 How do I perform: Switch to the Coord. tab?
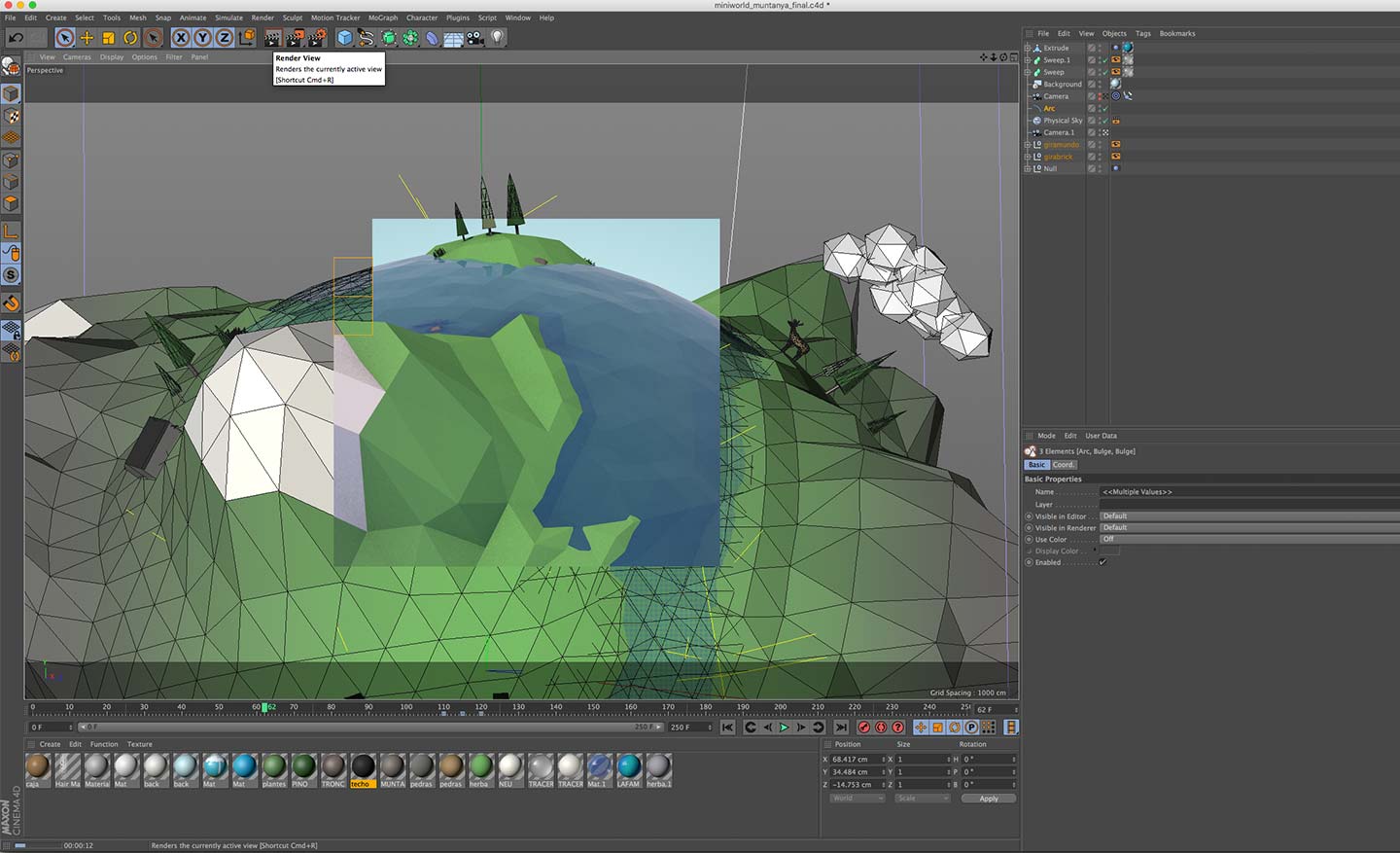[1064, 465]
